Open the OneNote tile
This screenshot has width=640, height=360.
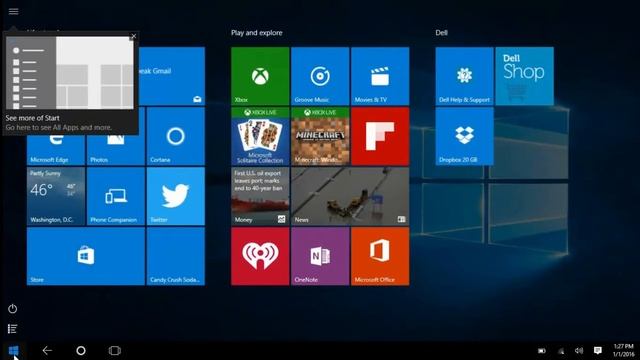point(320,256)
